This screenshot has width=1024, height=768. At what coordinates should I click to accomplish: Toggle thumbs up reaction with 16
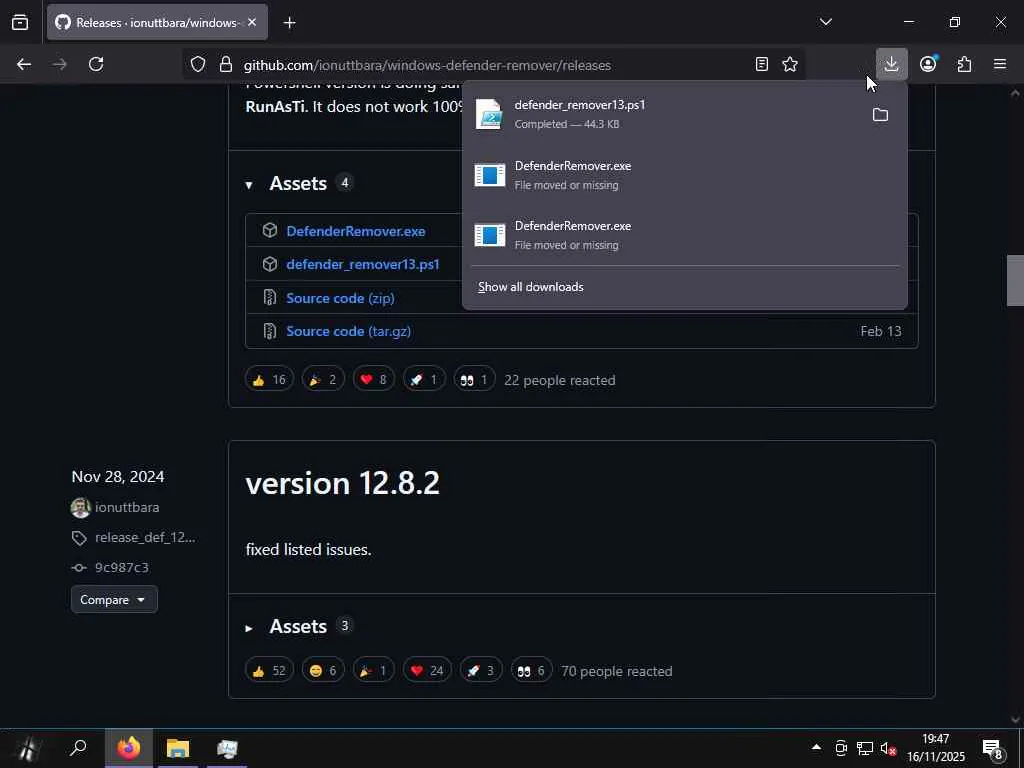269,379
